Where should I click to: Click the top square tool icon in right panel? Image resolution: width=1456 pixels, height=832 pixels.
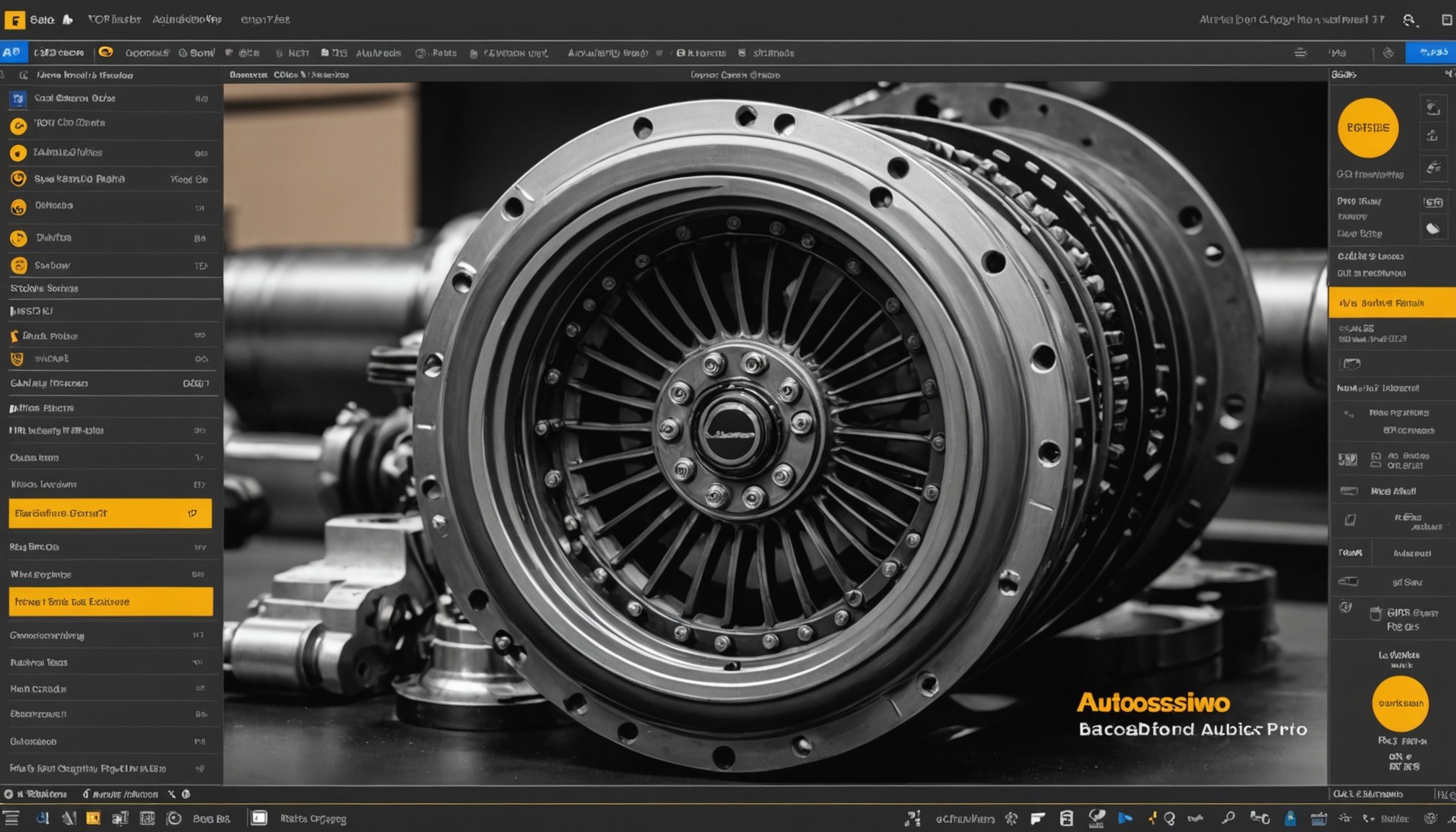[x=1433, y=108]
